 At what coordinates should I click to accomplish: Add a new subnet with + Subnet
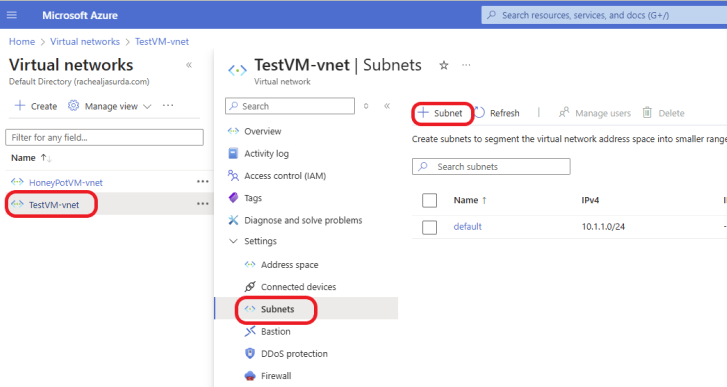[x=440, y=113]
